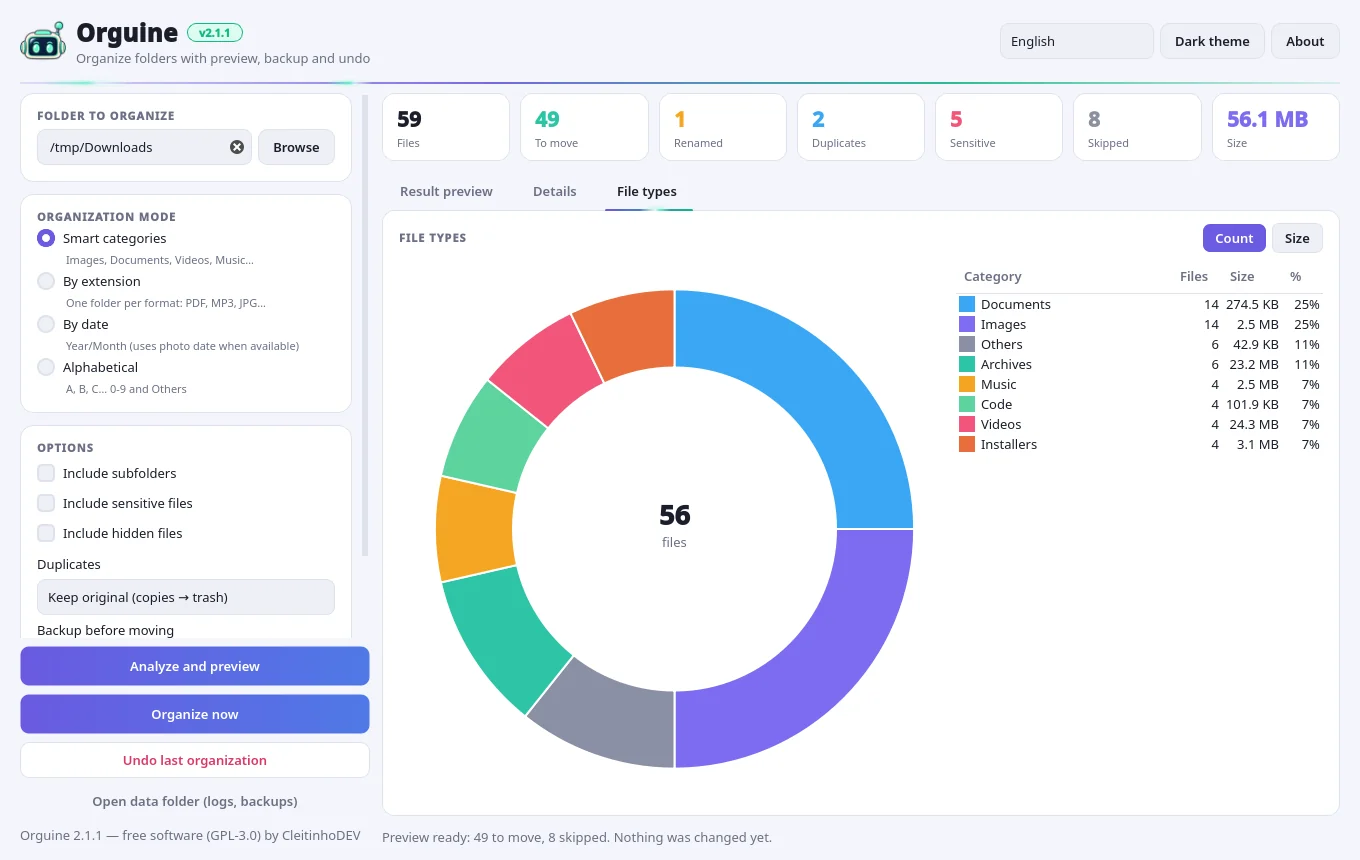This screenshot has width=1360, height=860.
Task: Click the 59 Files stat card
Action: [446, 127]
